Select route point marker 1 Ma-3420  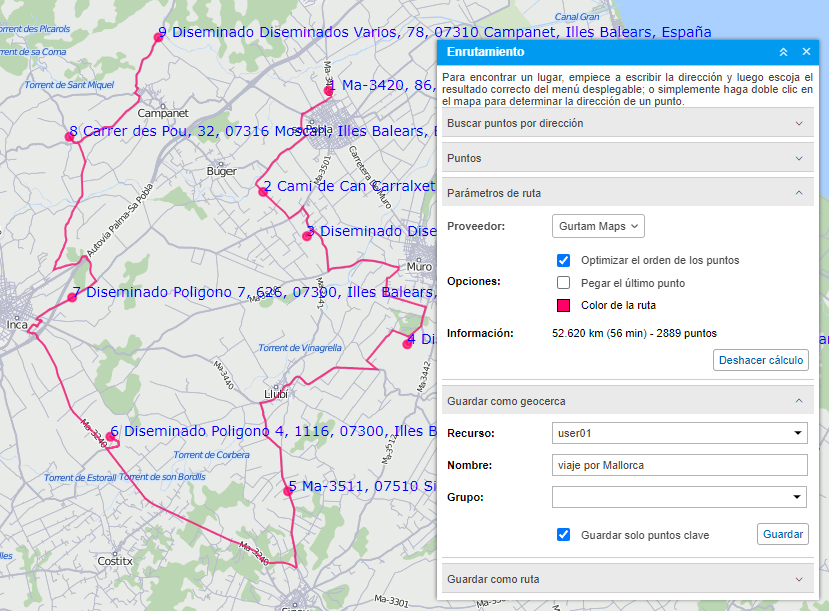tap(328, 91)
